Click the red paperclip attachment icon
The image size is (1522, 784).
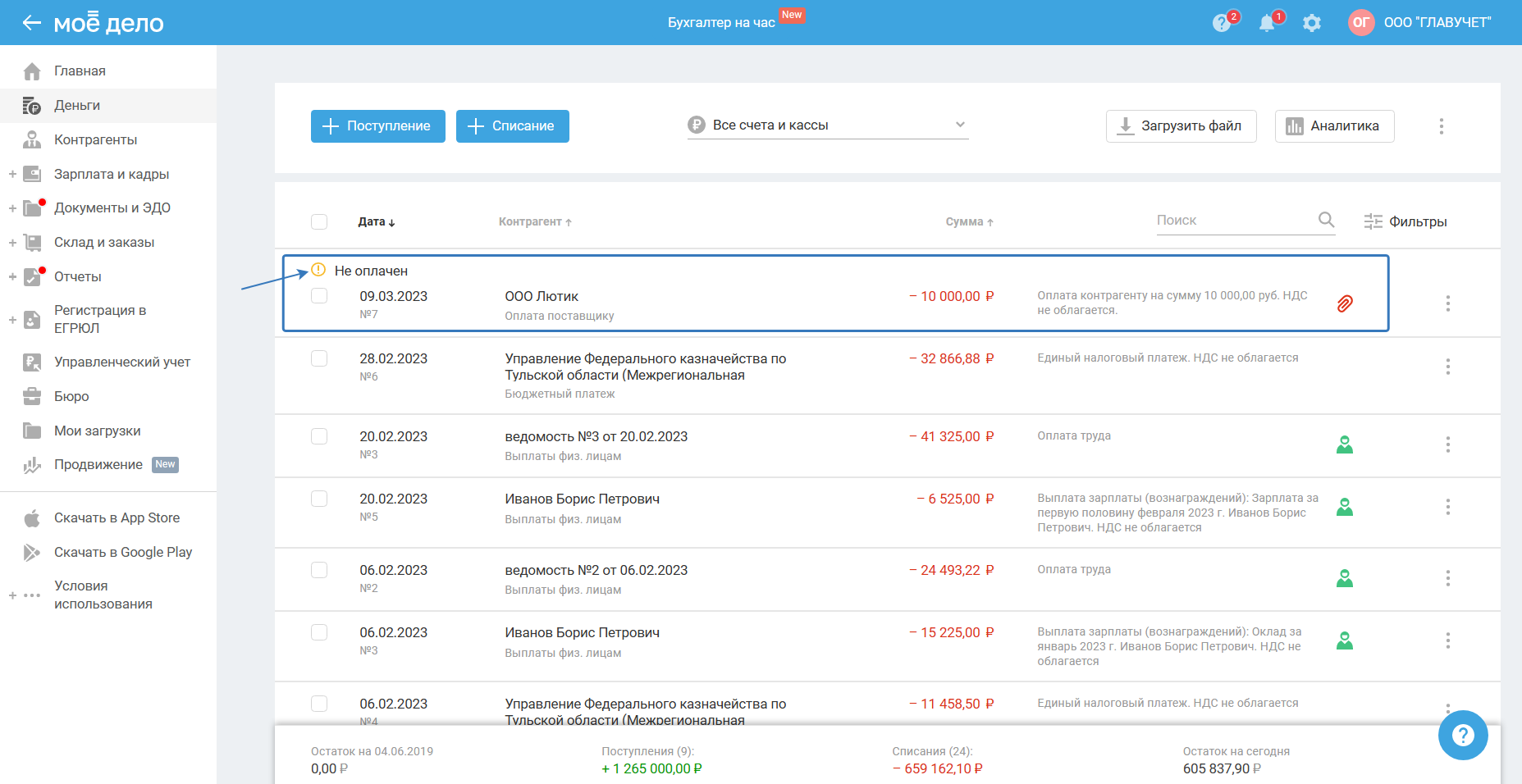pos(1344,303)
